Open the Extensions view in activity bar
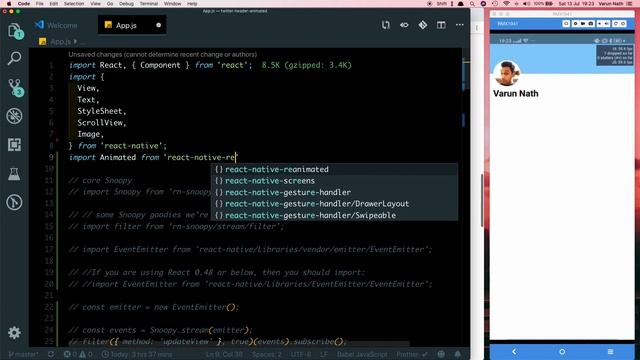 click(14, 144)
